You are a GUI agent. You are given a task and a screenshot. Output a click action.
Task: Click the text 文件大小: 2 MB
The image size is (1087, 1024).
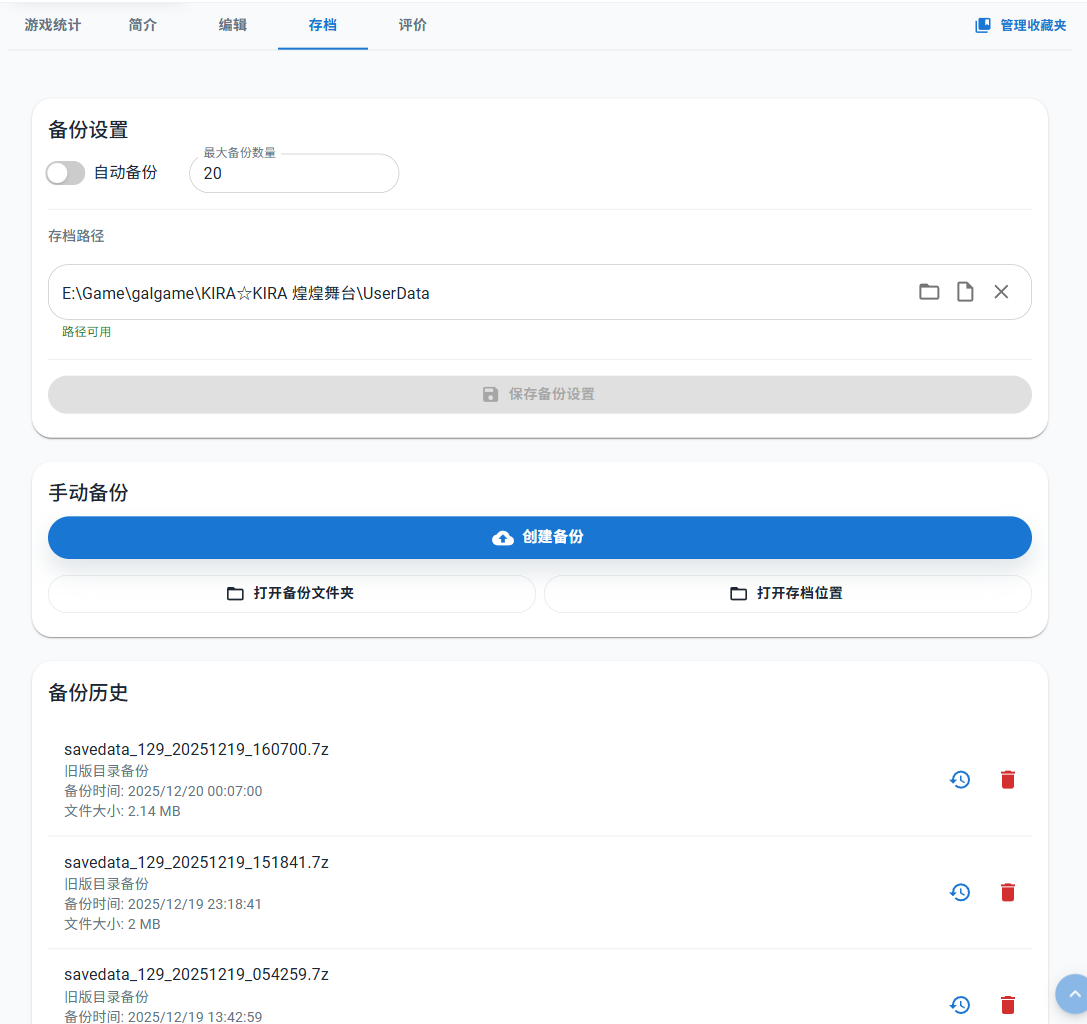pos(112,924)
